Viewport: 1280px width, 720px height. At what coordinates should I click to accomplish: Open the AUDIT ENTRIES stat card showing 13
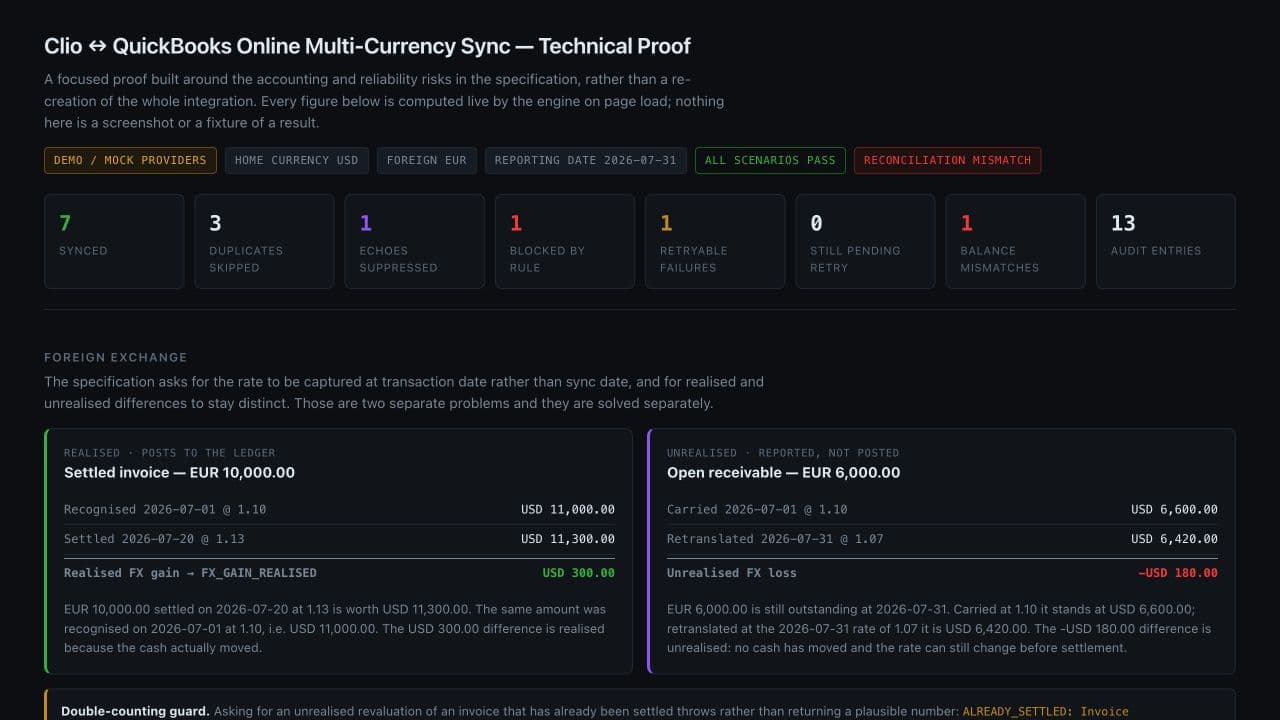pos(1166,241)
